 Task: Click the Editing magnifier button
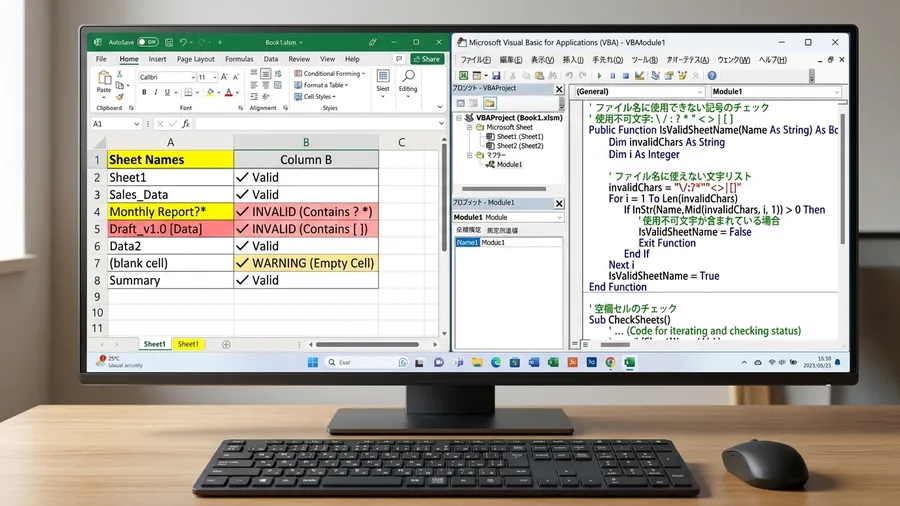click(x=408, y=81)
